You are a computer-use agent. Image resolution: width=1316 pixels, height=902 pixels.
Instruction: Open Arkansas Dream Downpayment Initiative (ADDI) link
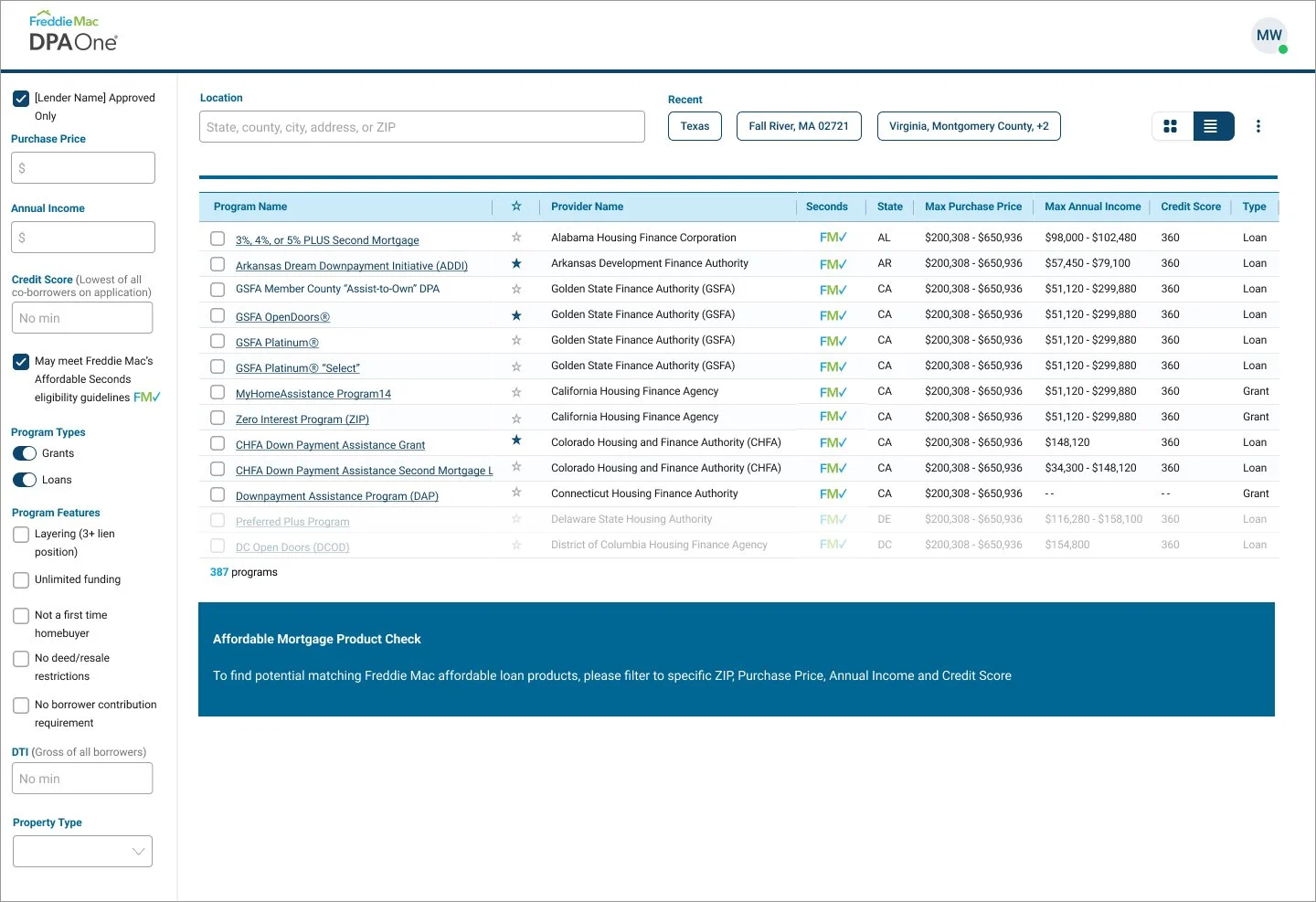coord(352,266)
